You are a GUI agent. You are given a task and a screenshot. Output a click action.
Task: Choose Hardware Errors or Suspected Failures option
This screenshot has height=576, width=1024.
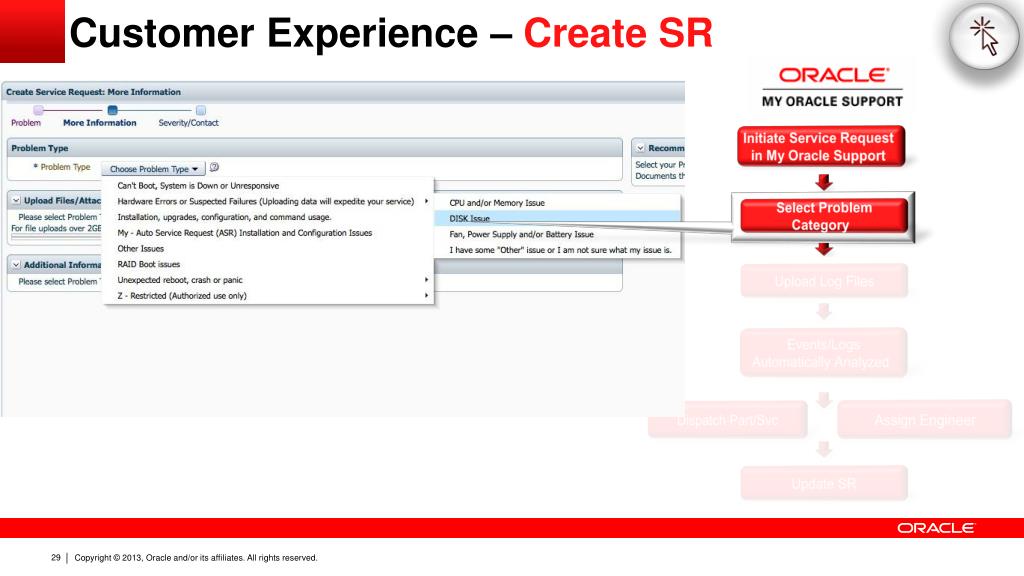point(268,201)
